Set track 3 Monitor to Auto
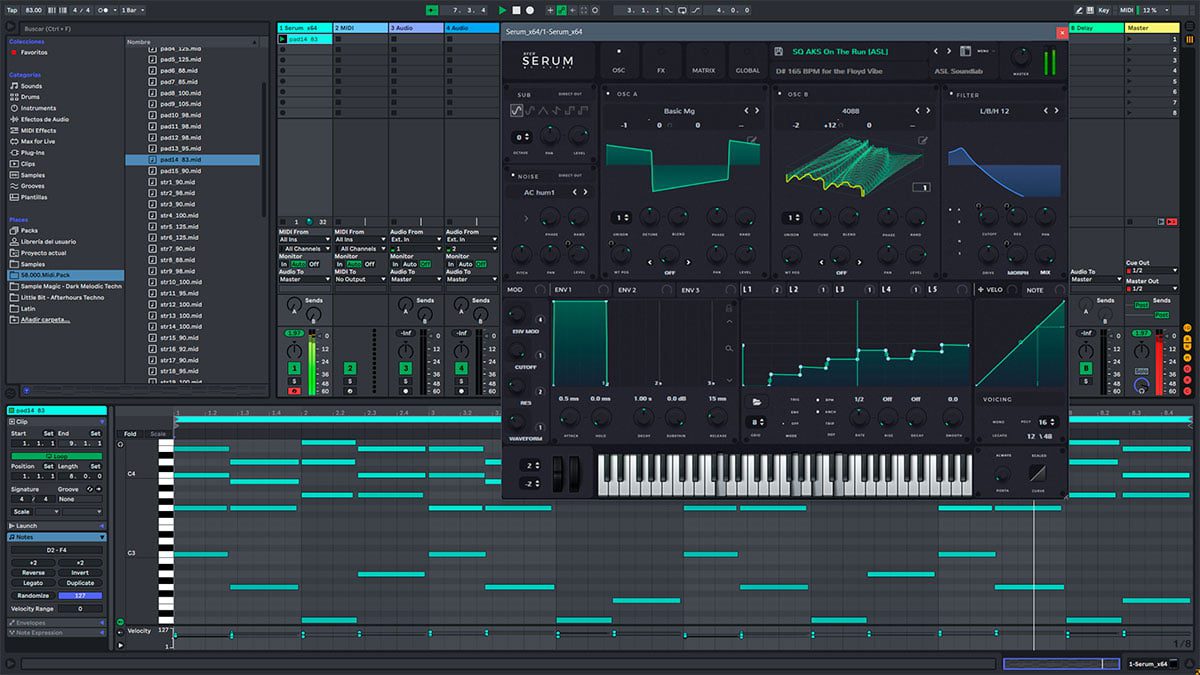The height and width of the screenshot is (675, 1200). [409, 264]
